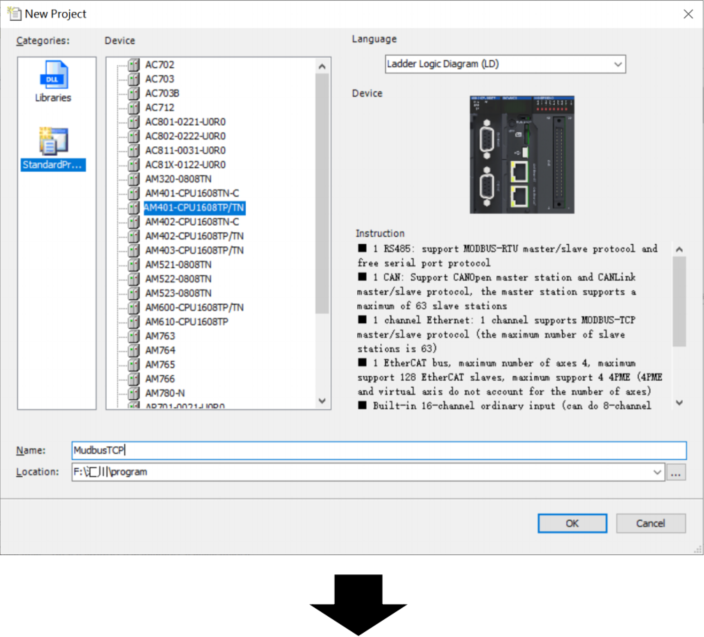Click the device icon beside AM320-0808TN
Screen dimensions: 704x637
pos(133,179)
